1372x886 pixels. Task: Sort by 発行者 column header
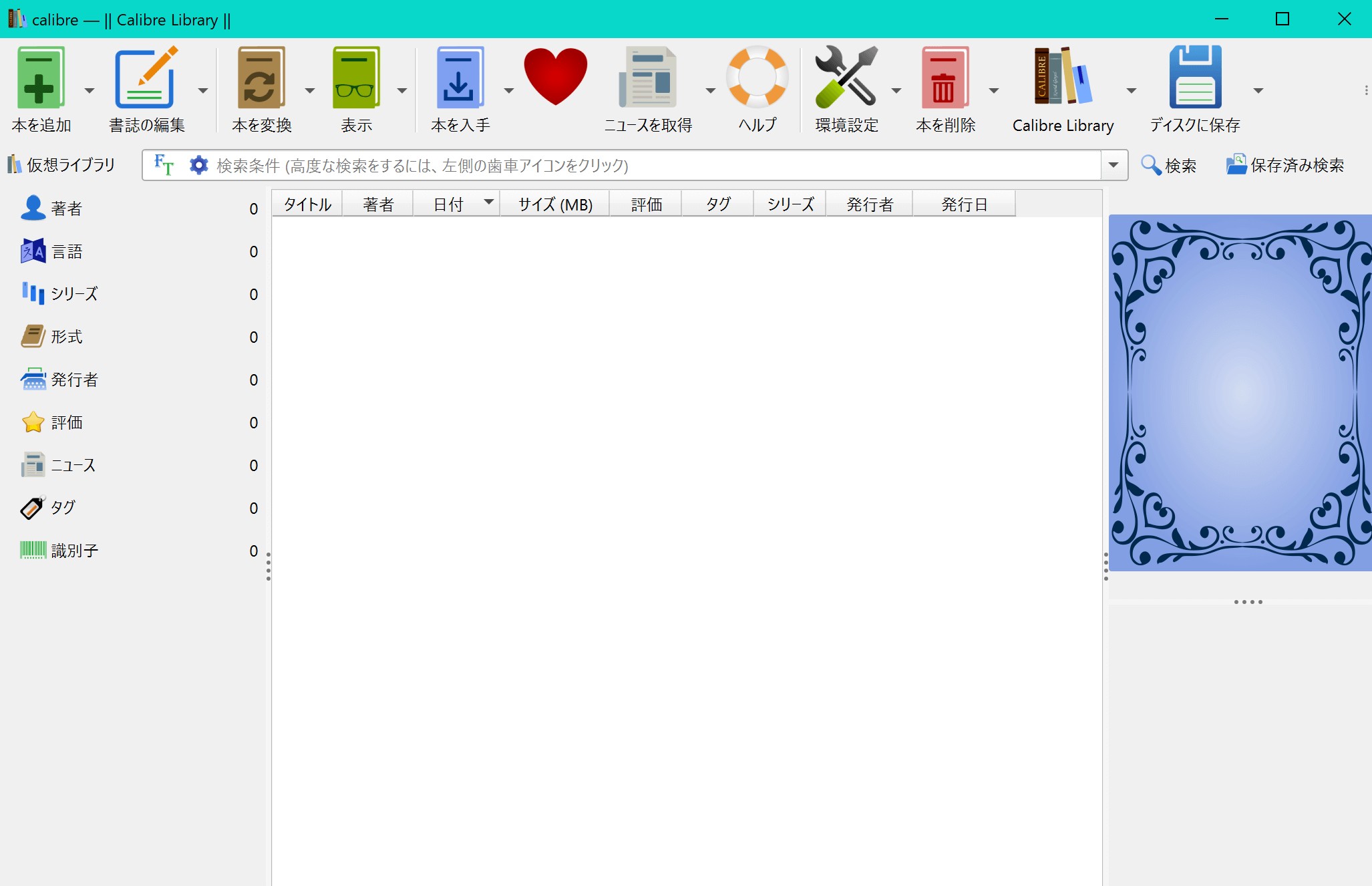pyautogui.click(x=870, y=204)
